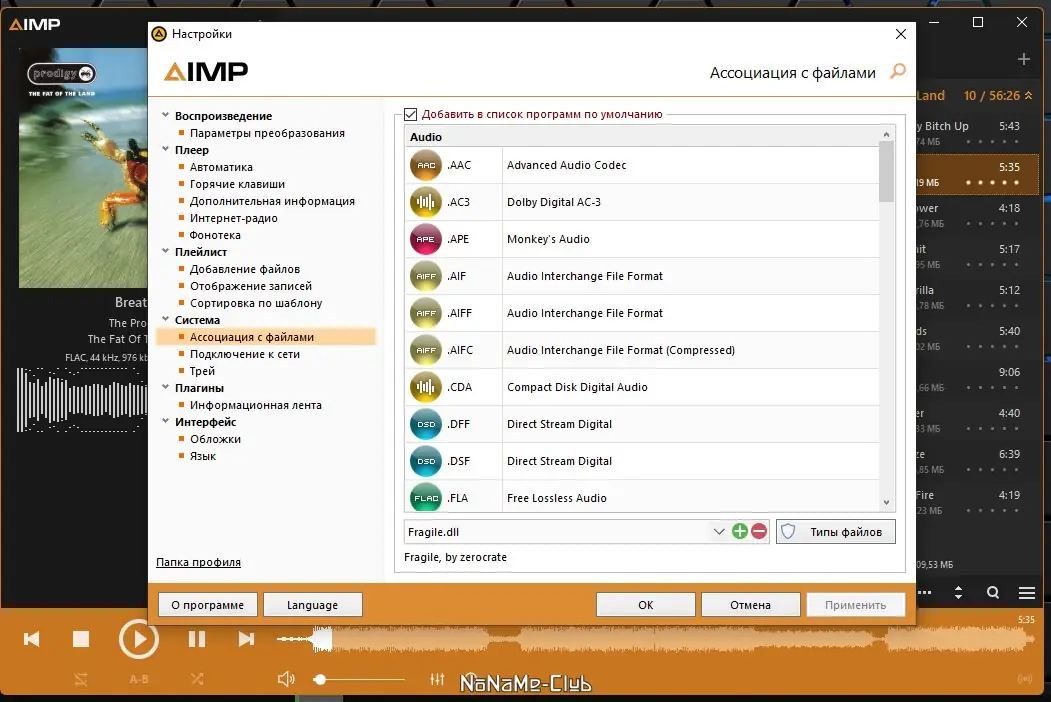Viewport: 1051px width, 702px height.
Task: Select the 9:06 track in playlist
Action: (x=977, y=379)
